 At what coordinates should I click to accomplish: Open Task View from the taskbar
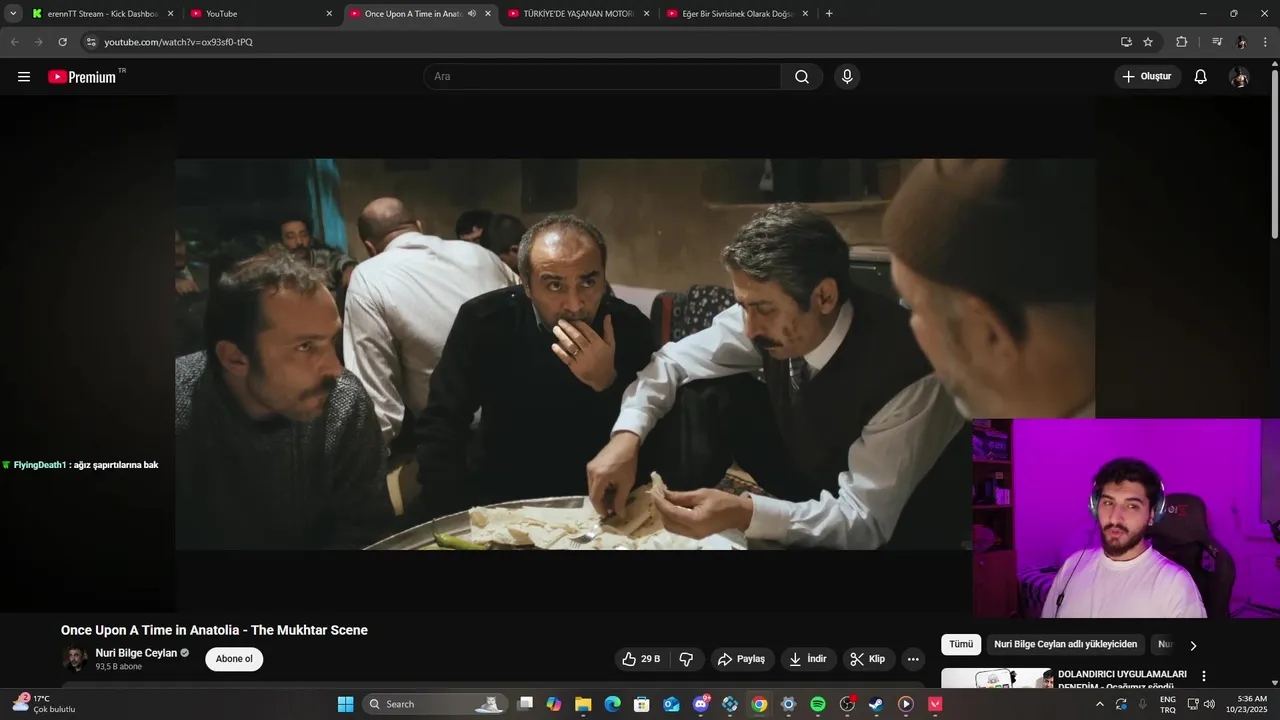click(x=525, y=704)
